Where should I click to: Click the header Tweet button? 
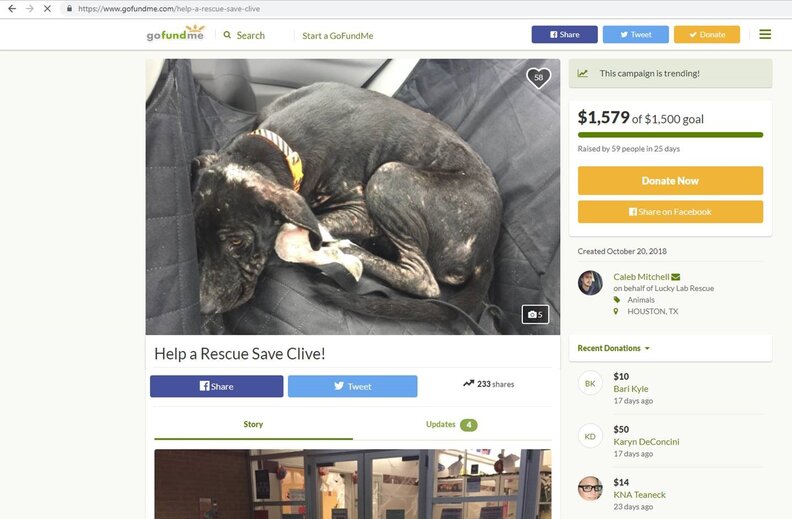(x=635, y=34)
